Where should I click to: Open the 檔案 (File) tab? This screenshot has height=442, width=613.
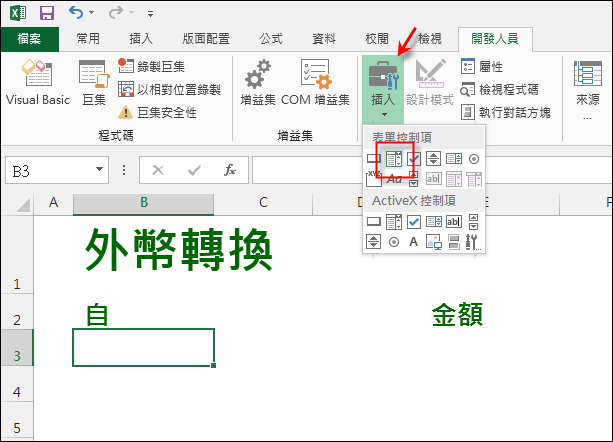tap(29, 39)
